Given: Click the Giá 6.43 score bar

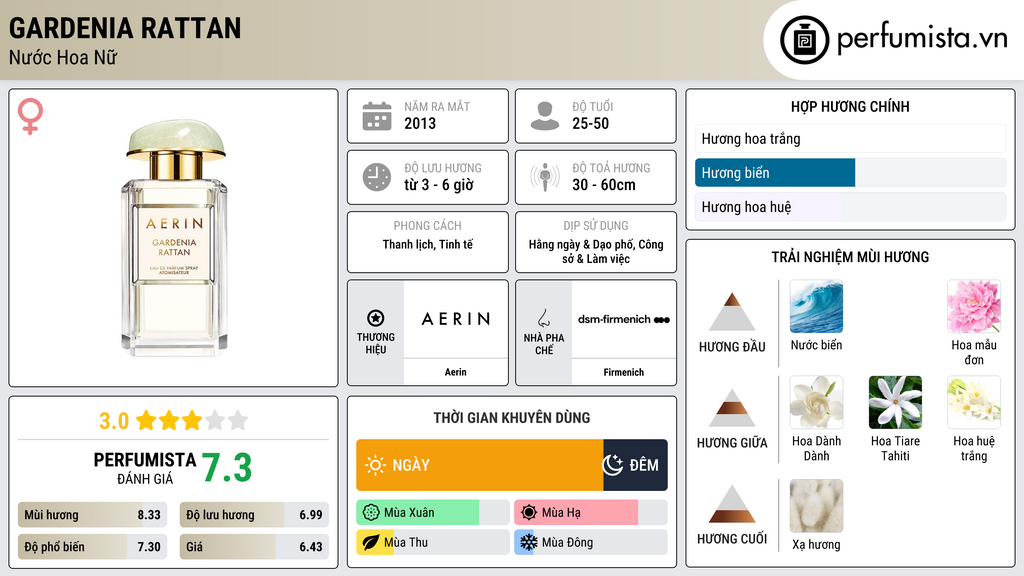Looking at the screenshot, I should point(254,547).
